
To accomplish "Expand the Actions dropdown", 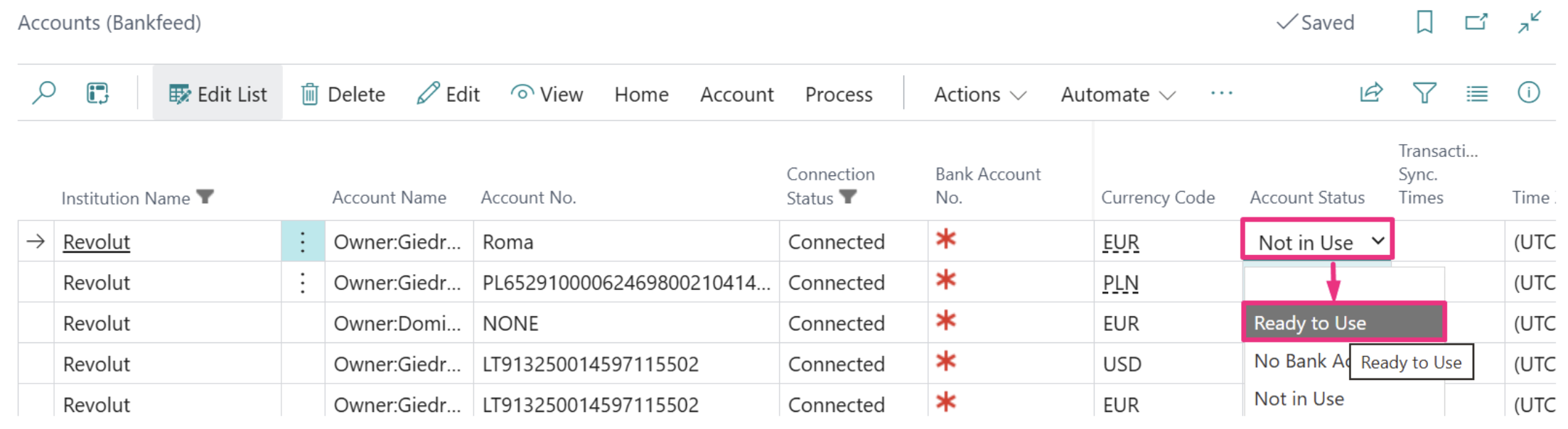I will click(980, 94).
